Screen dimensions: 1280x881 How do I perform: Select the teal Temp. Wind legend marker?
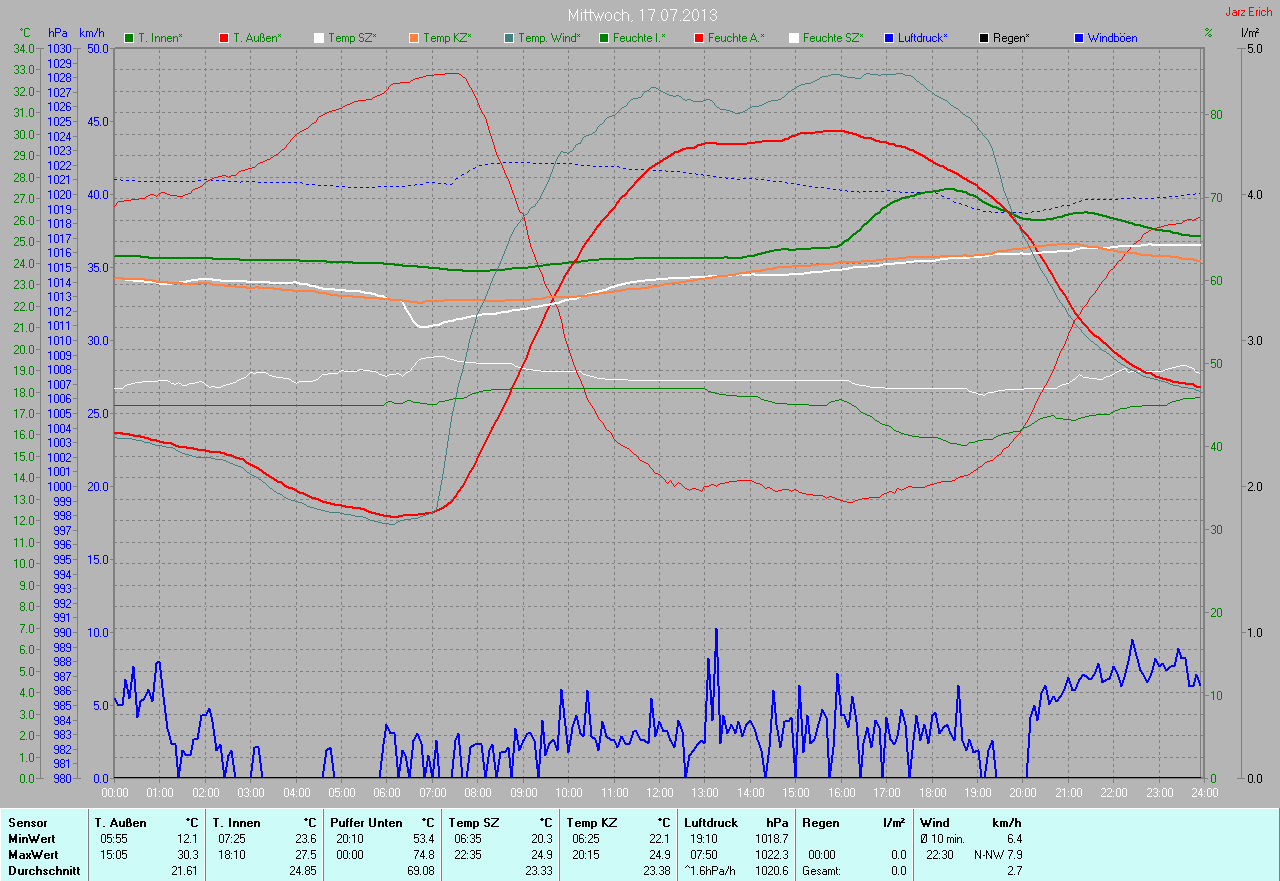(x=509, y=38)
